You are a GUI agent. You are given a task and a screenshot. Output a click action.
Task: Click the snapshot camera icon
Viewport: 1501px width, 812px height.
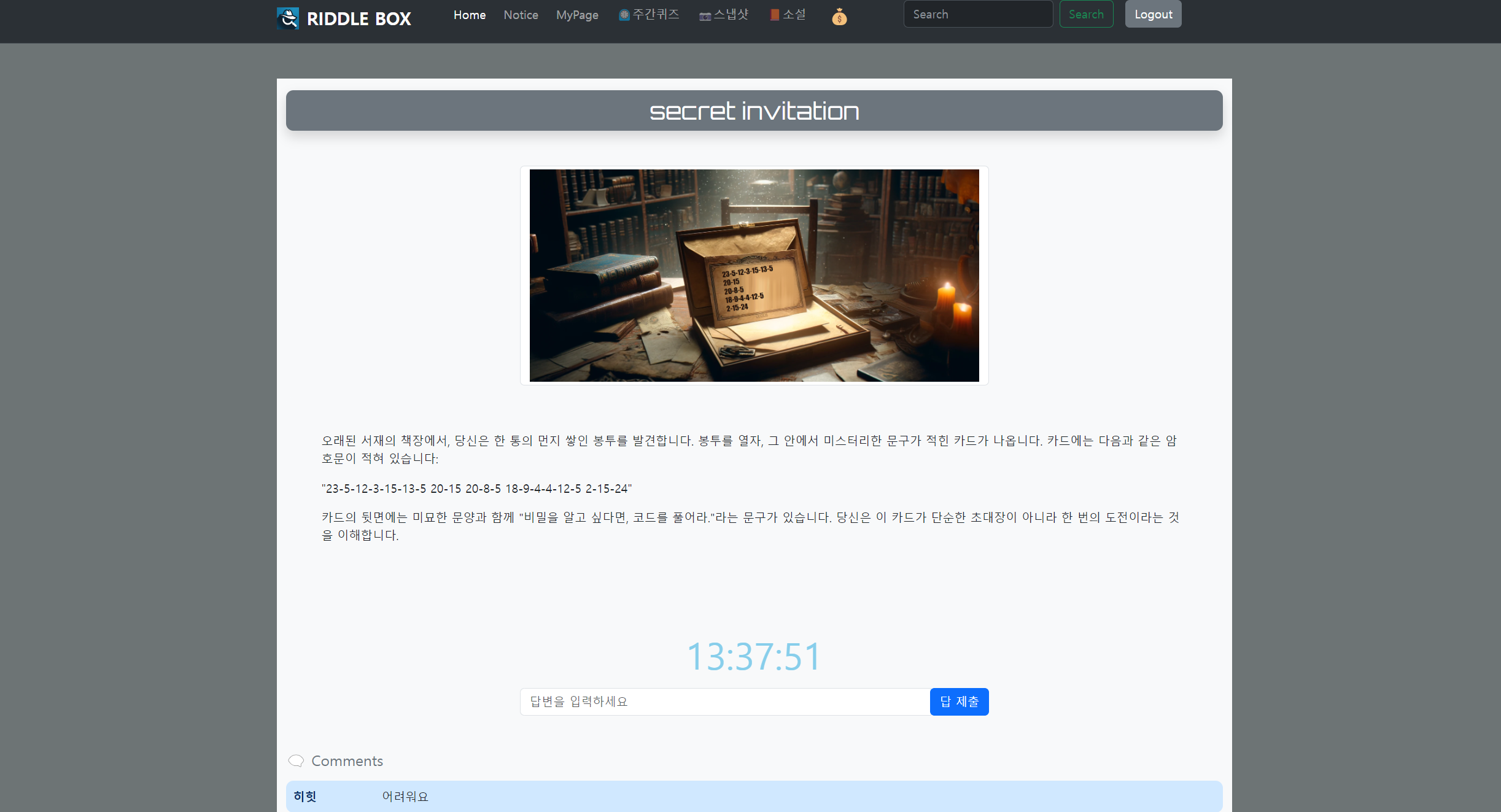(x=705, y=17)
